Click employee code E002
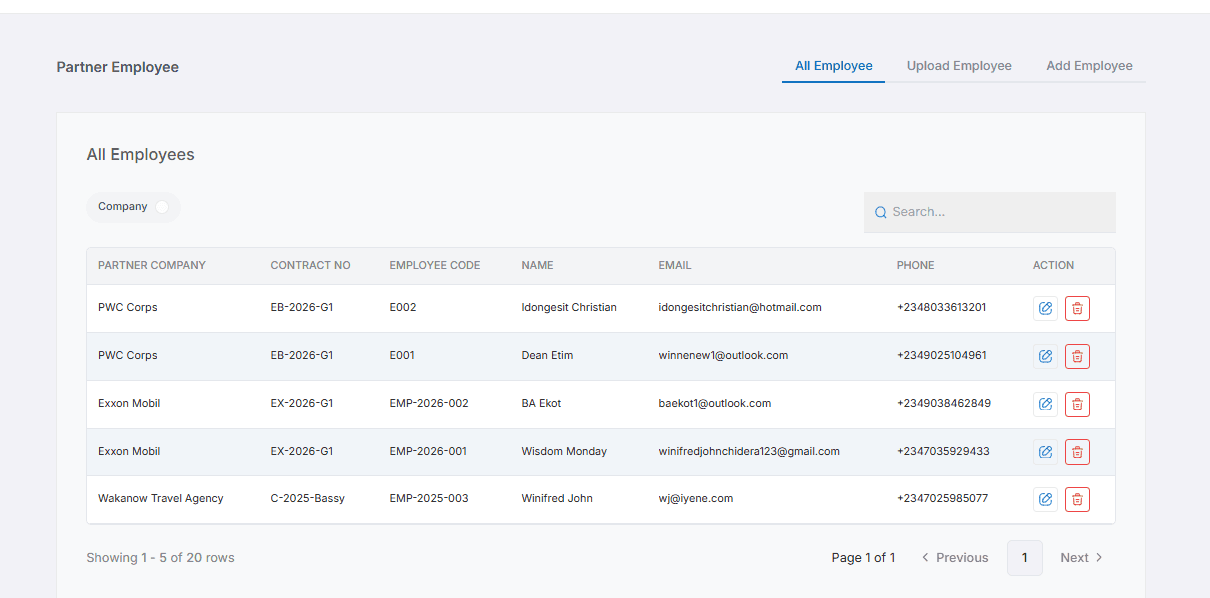 coord(403,307)
